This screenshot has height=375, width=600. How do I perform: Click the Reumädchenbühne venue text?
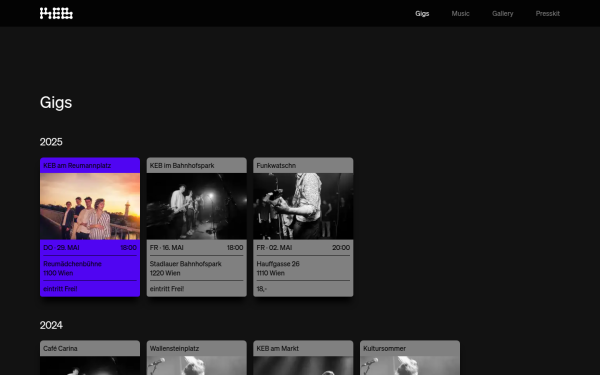pos(72,264)
